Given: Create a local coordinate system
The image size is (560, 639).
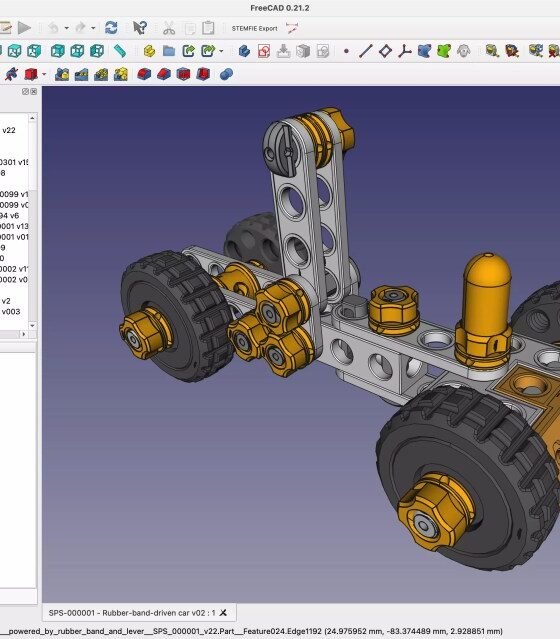Looking at the screenshot, I should tap(404, 51).
